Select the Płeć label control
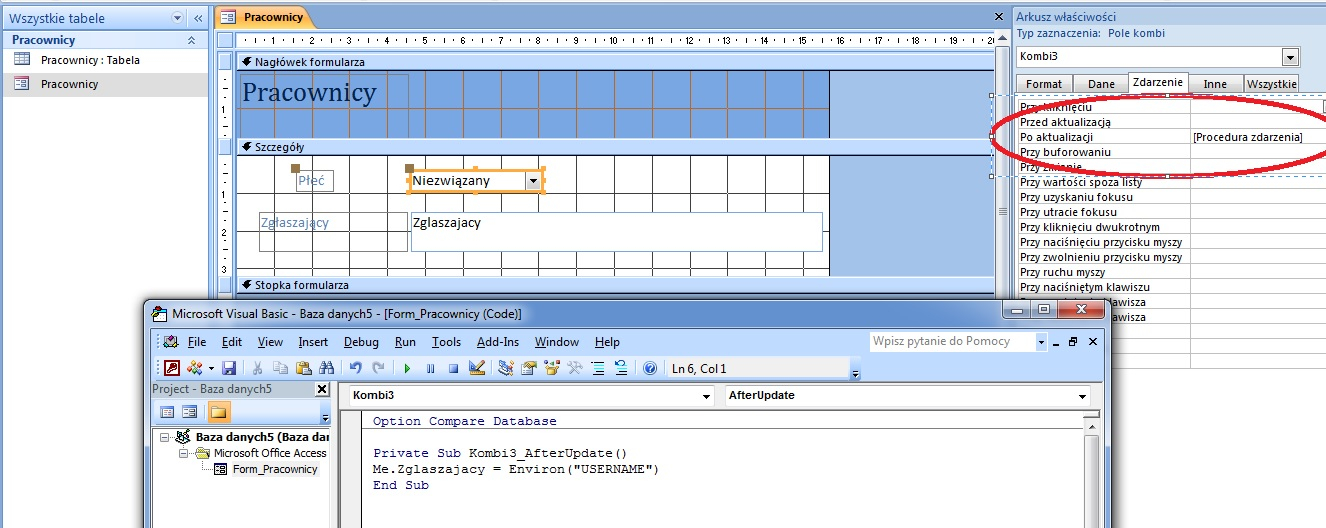Viewport: 1326px width, 528px height. (314, 181)
